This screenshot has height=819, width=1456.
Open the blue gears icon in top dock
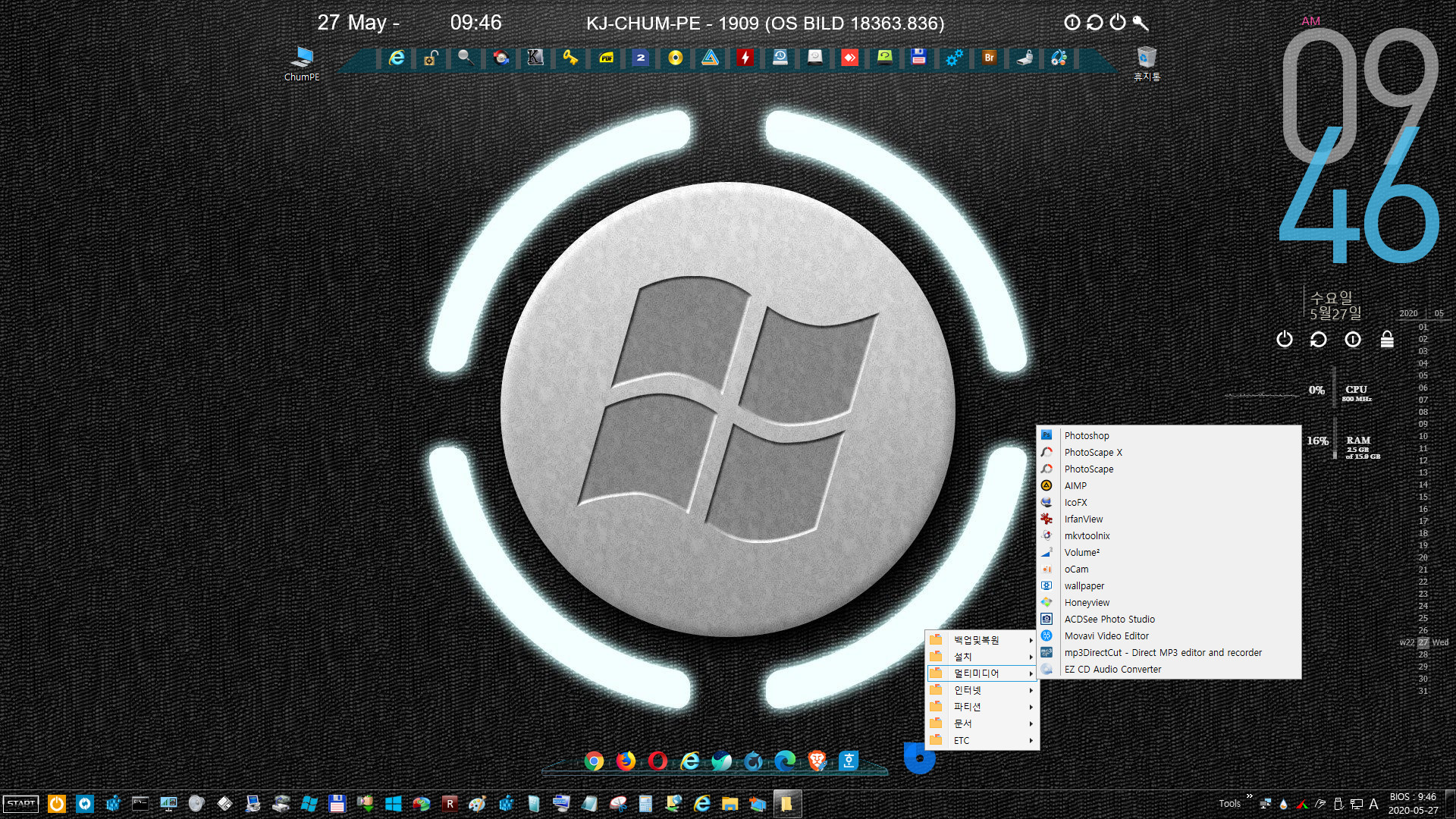click(954, 58)
